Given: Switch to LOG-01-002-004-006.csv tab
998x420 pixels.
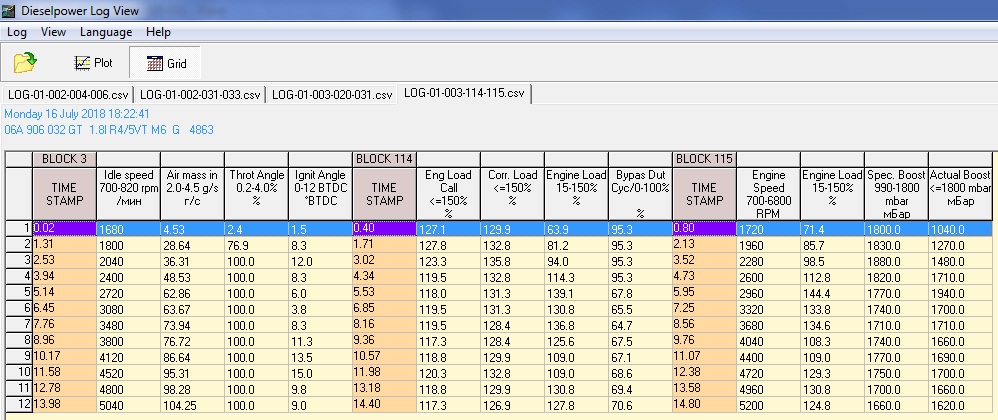Looking at the screenshot, I should click(x=68, y=95).
